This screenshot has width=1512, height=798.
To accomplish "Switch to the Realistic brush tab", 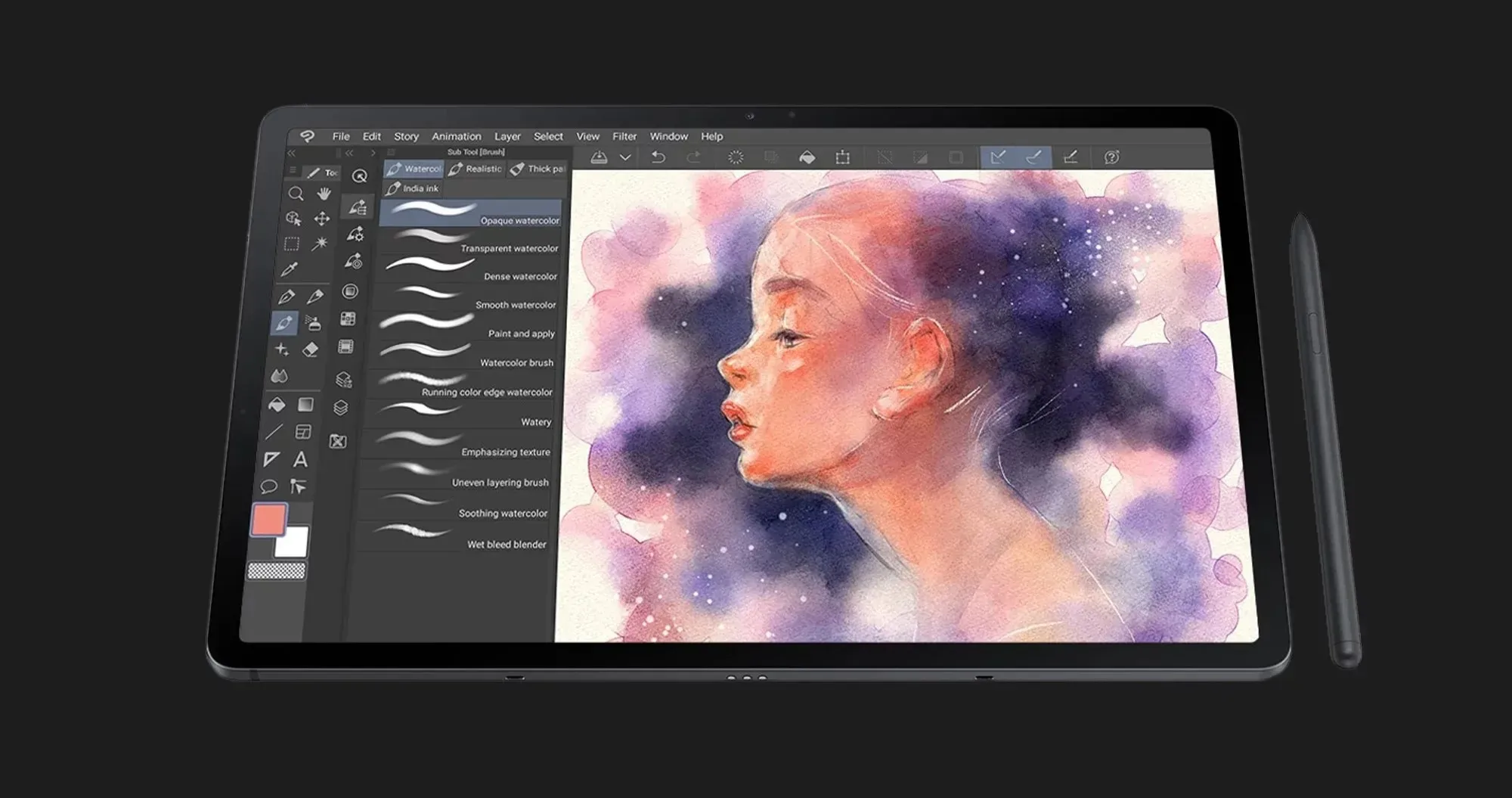I will (475, 169).
